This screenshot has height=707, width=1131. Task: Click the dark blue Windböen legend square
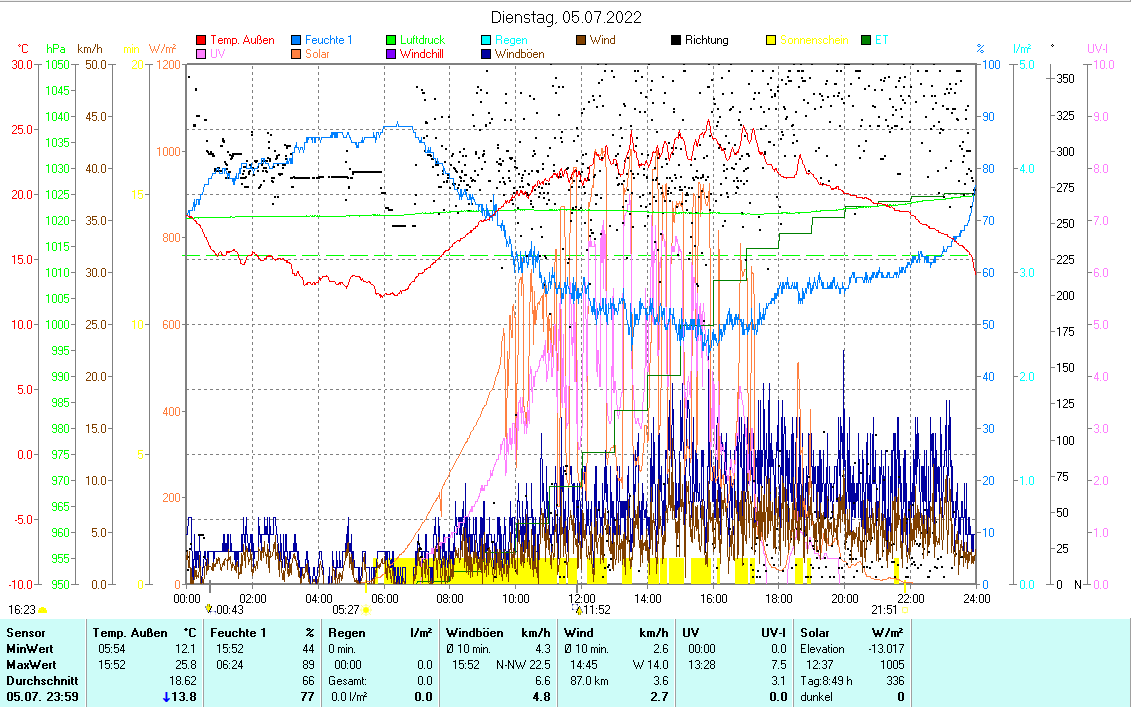pyautogui.click(x=486, y=54)
